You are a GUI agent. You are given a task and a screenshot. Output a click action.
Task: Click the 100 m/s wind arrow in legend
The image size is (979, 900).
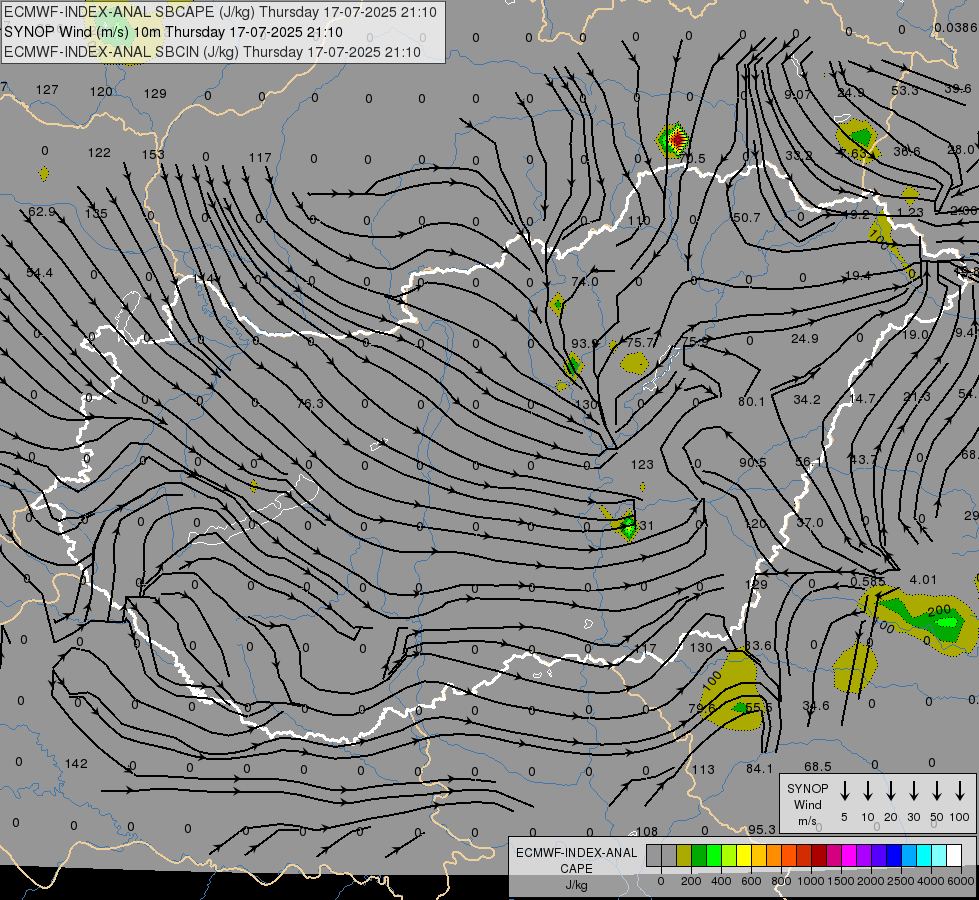pyautogui.click(x=960, y=791)
